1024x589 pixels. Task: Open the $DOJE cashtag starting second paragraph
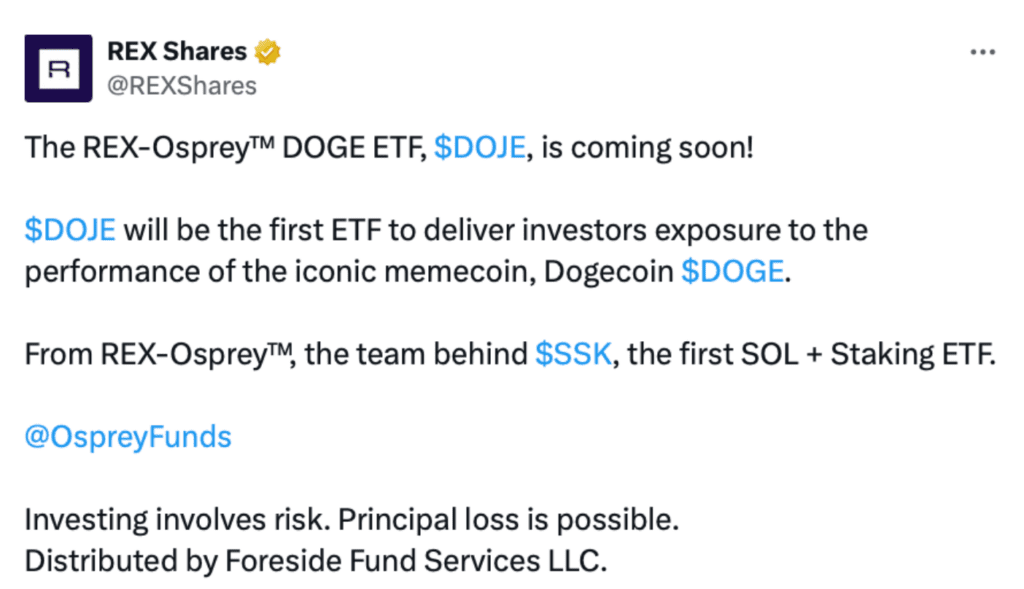point(70,231)
